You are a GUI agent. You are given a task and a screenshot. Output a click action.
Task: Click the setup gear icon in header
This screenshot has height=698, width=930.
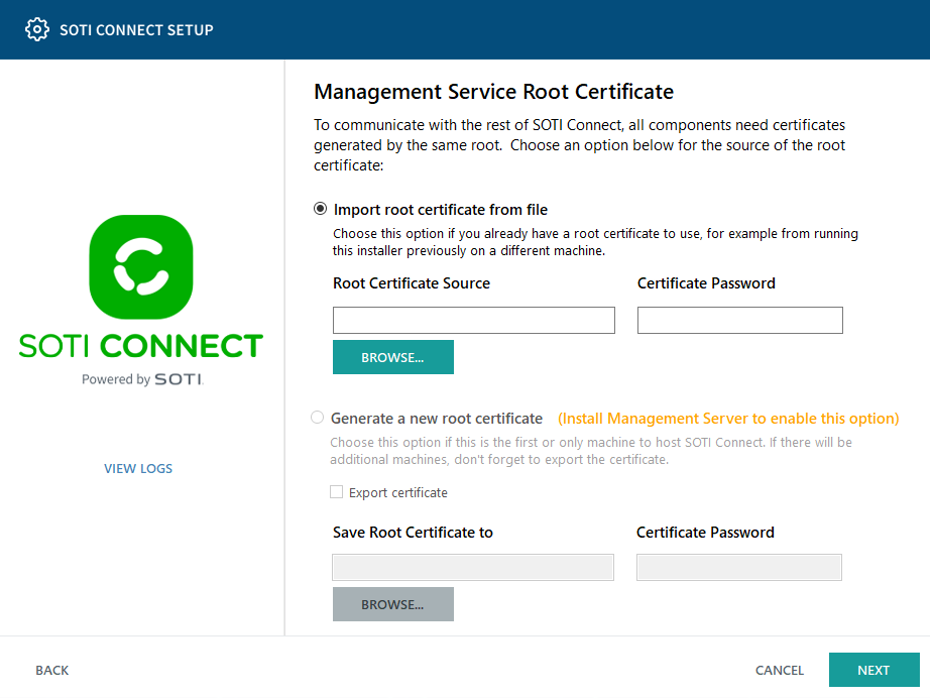tap(37, 29)
